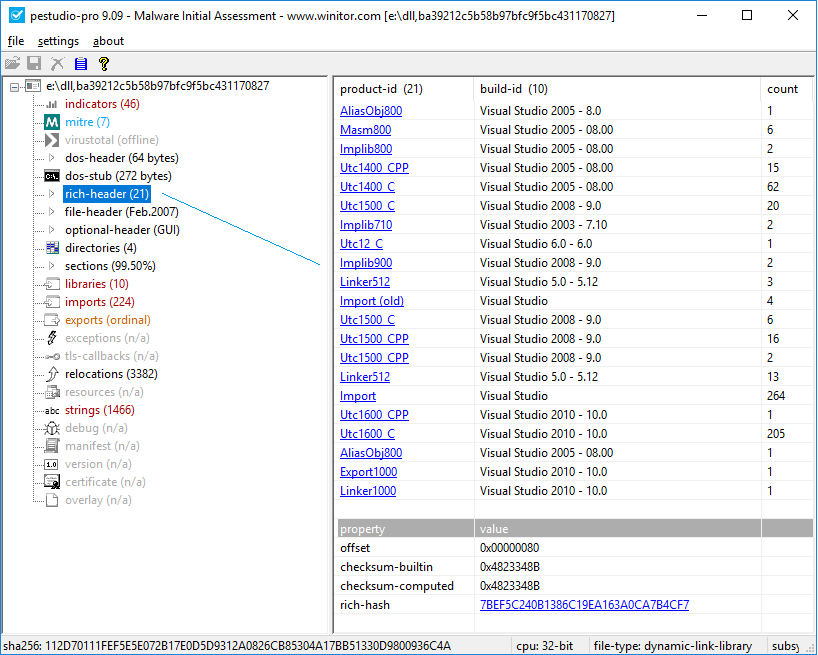Click the tls-callbacks key icon

52,357
